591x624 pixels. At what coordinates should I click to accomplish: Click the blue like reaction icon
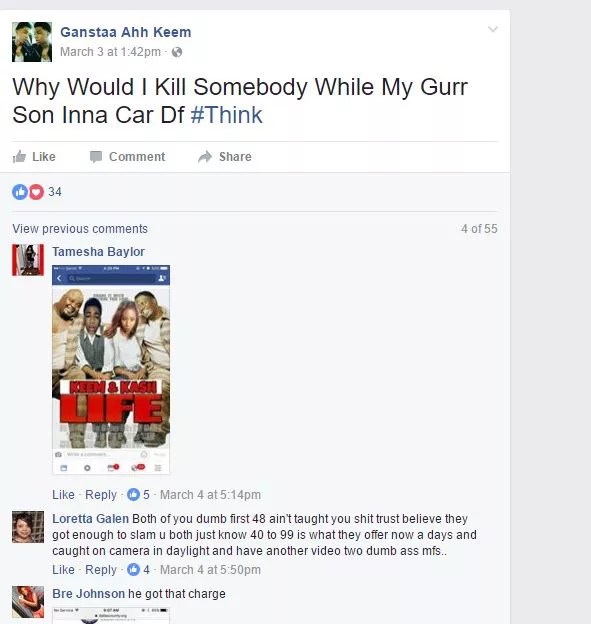coord(20,192)
